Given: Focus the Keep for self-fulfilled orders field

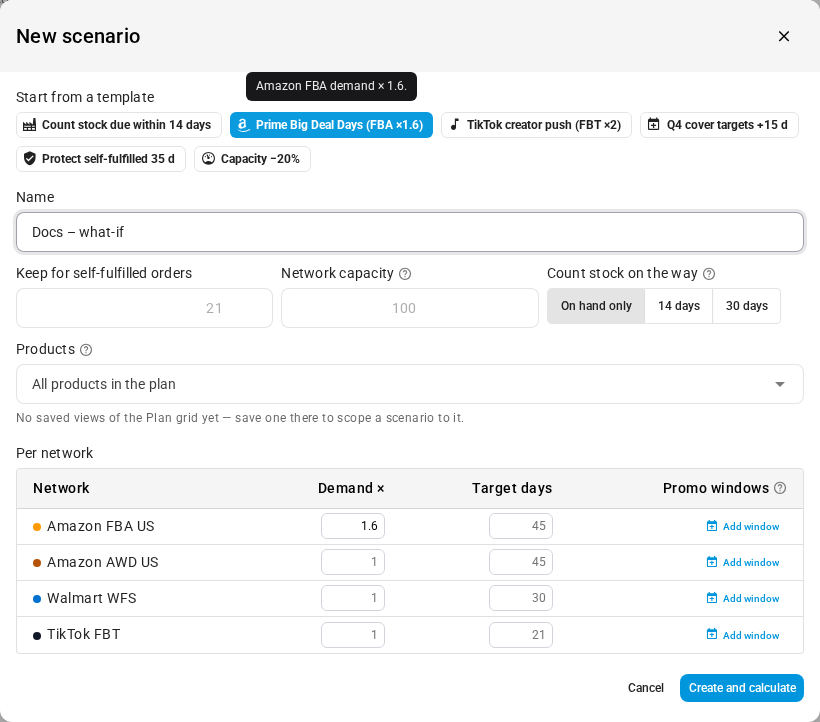Looking at the screenshot, I should click(144, 308).
